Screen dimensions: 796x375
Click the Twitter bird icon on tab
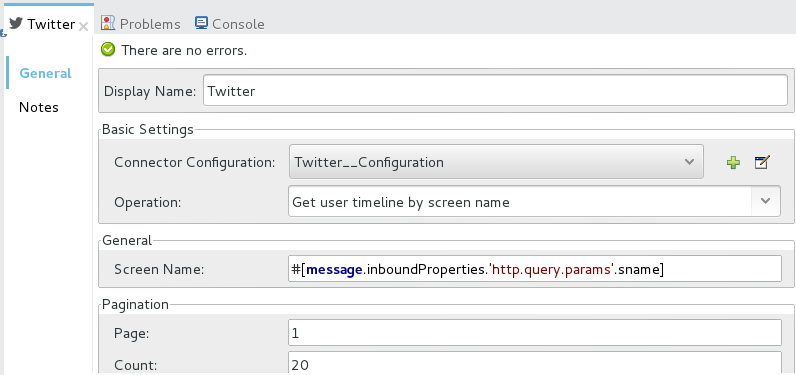tap(16, 23)
